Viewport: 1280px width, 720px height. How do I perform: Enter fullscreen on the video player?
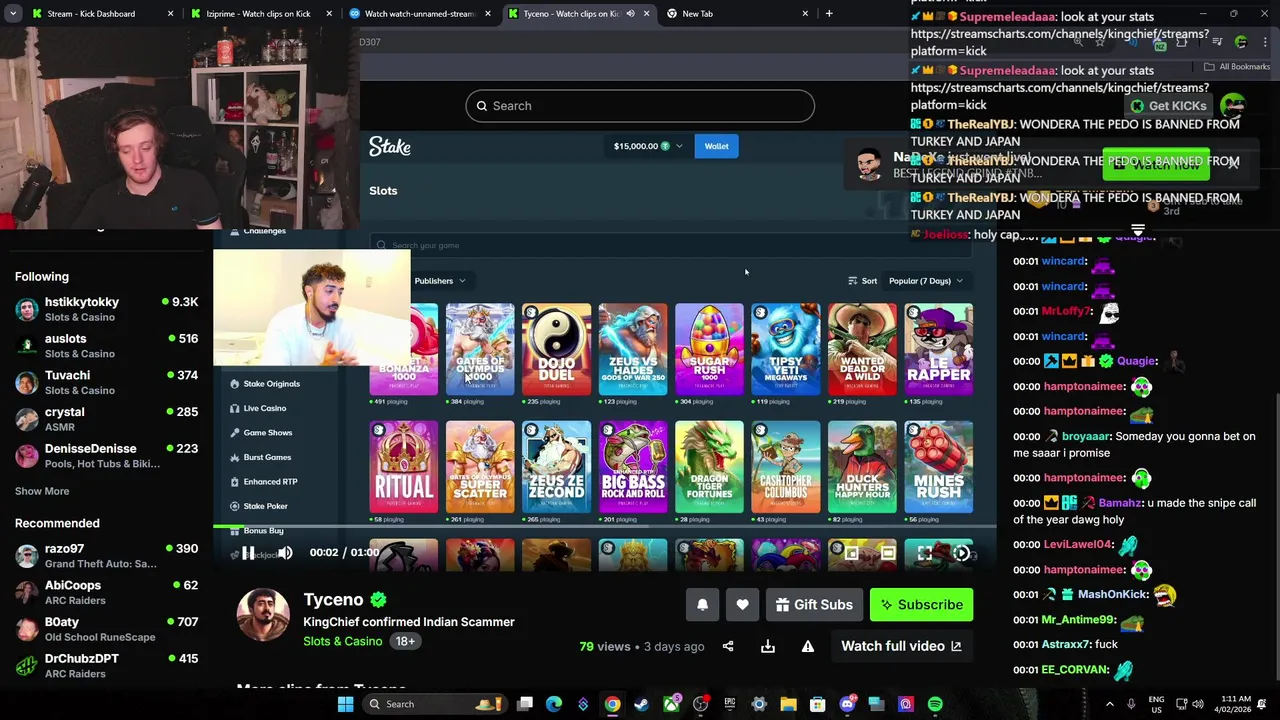[925, 553]
